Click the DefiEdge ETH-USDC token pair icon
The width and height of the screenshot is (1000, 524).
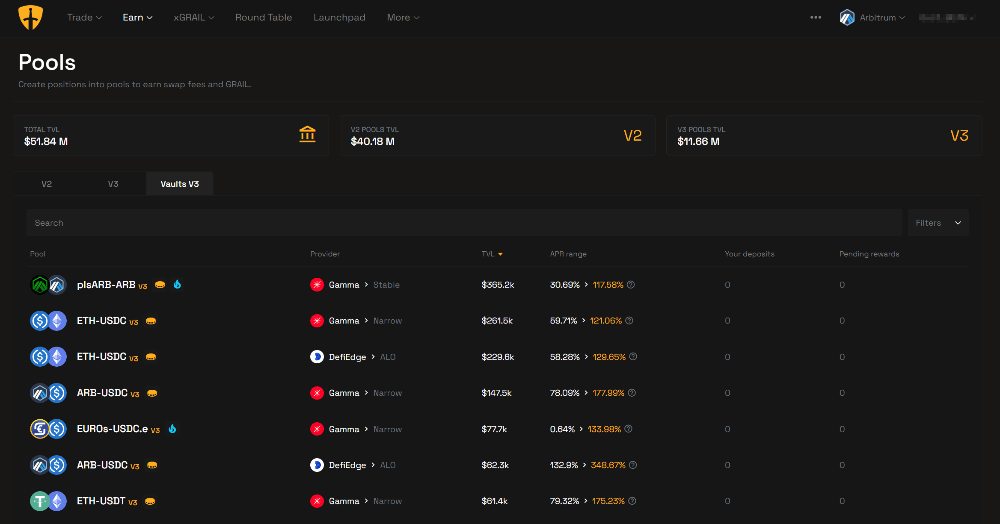pos(48,357)
